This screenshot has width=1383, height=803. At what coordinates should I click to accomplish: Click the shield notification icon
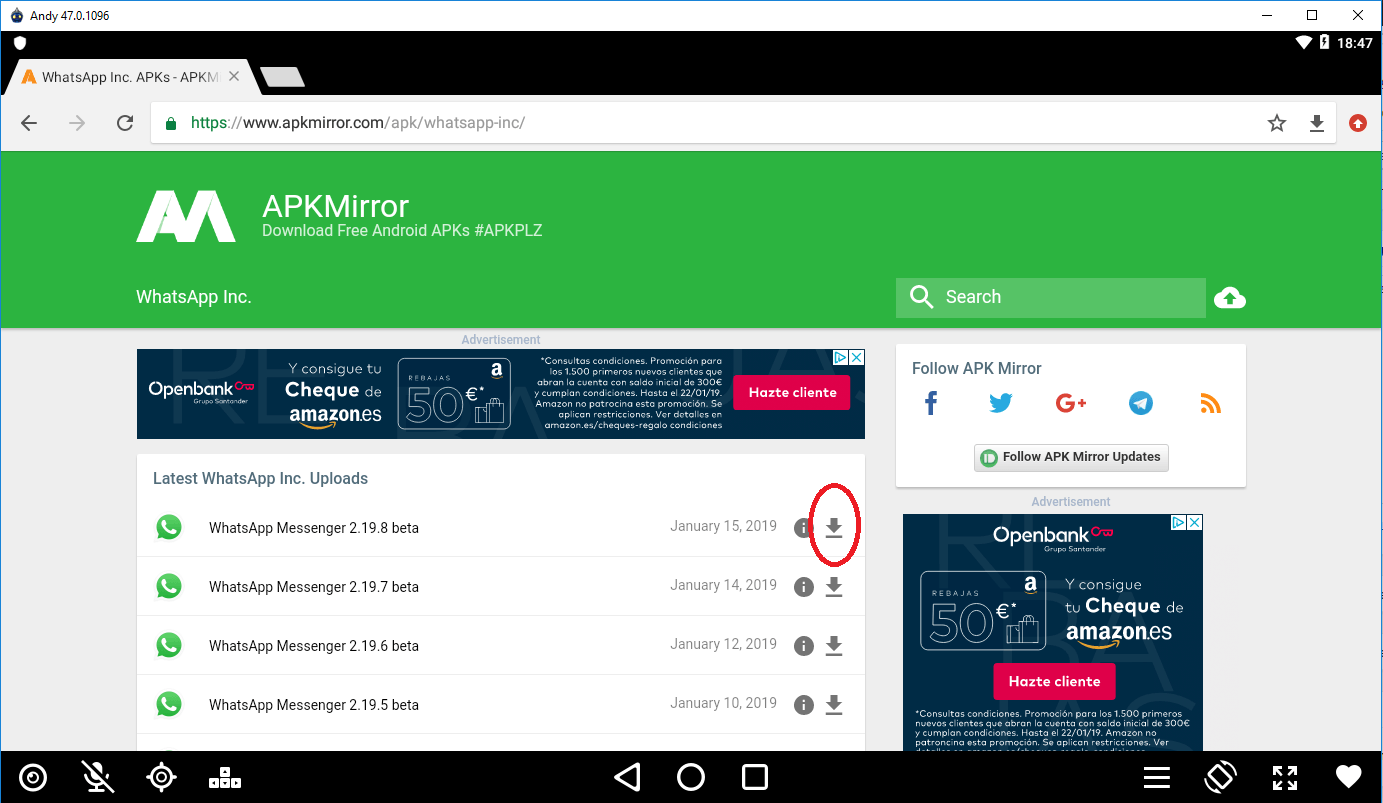(20, 43)
